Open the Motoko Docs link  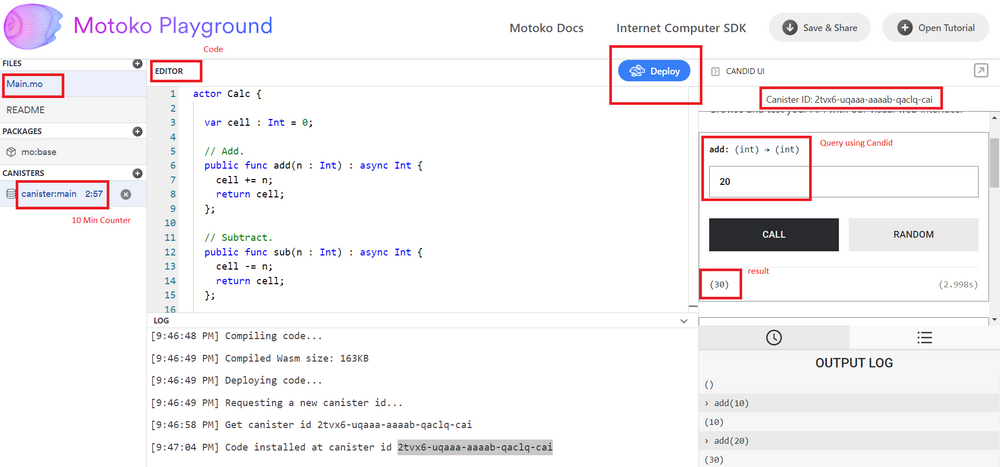[546, 28]
